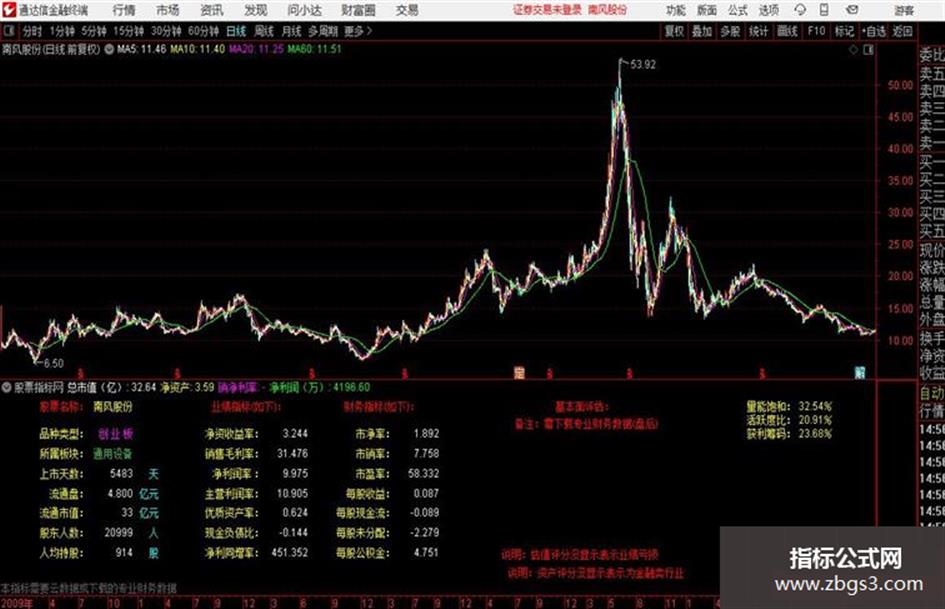
Task: Open the 功能 menu
Action: click(x=676, y=10)
